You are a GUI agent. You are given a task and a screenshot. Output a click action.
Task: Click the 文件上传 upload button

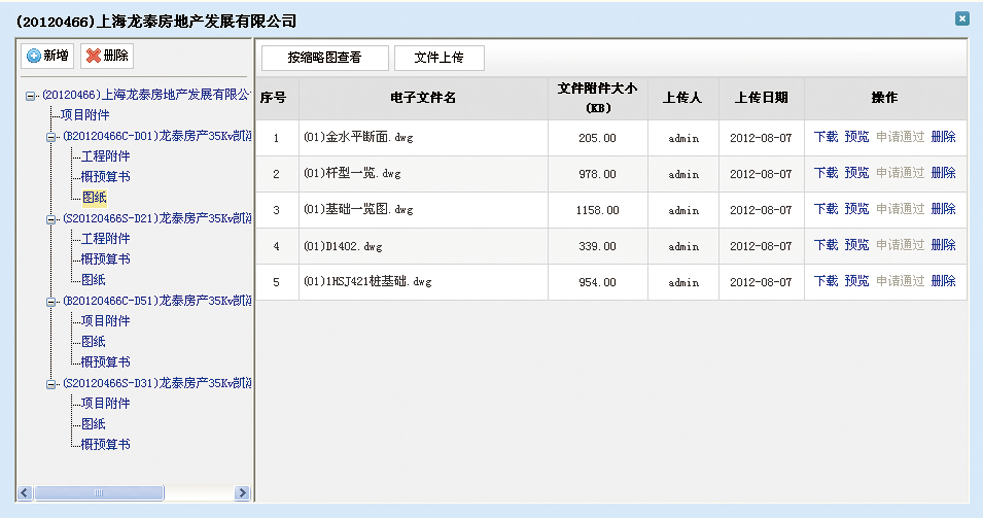(x=439, y=58)
